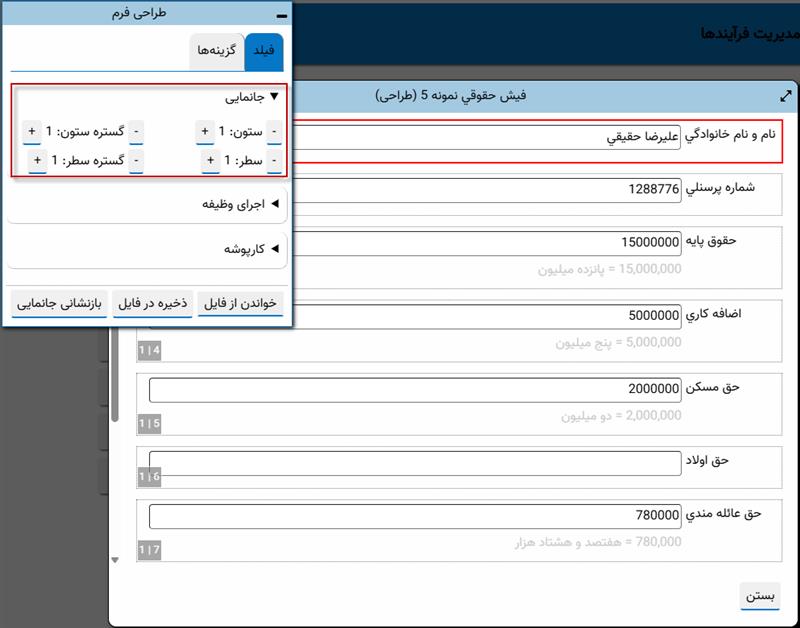Select the فیلد tab
Image resolution: width=800 pixels, height=628 pixels.
[x=264, y=51]
